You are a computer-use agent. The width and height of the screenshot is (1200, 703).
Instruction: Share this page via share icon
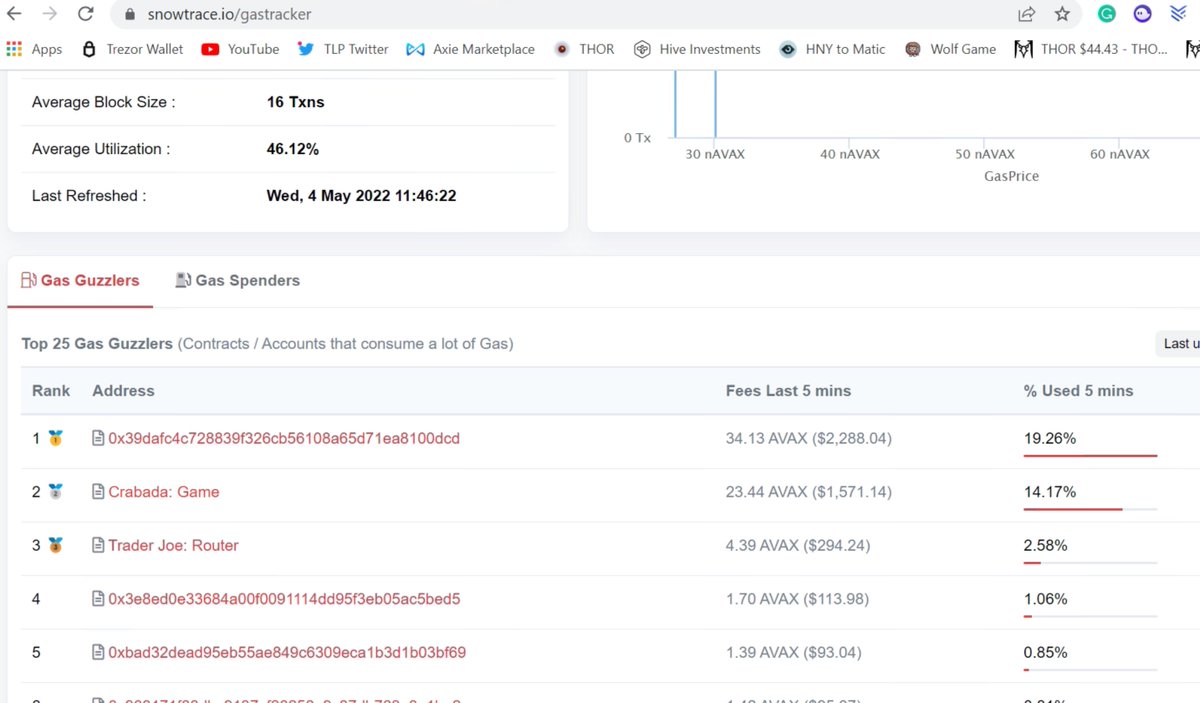(x=1026, y=15)
